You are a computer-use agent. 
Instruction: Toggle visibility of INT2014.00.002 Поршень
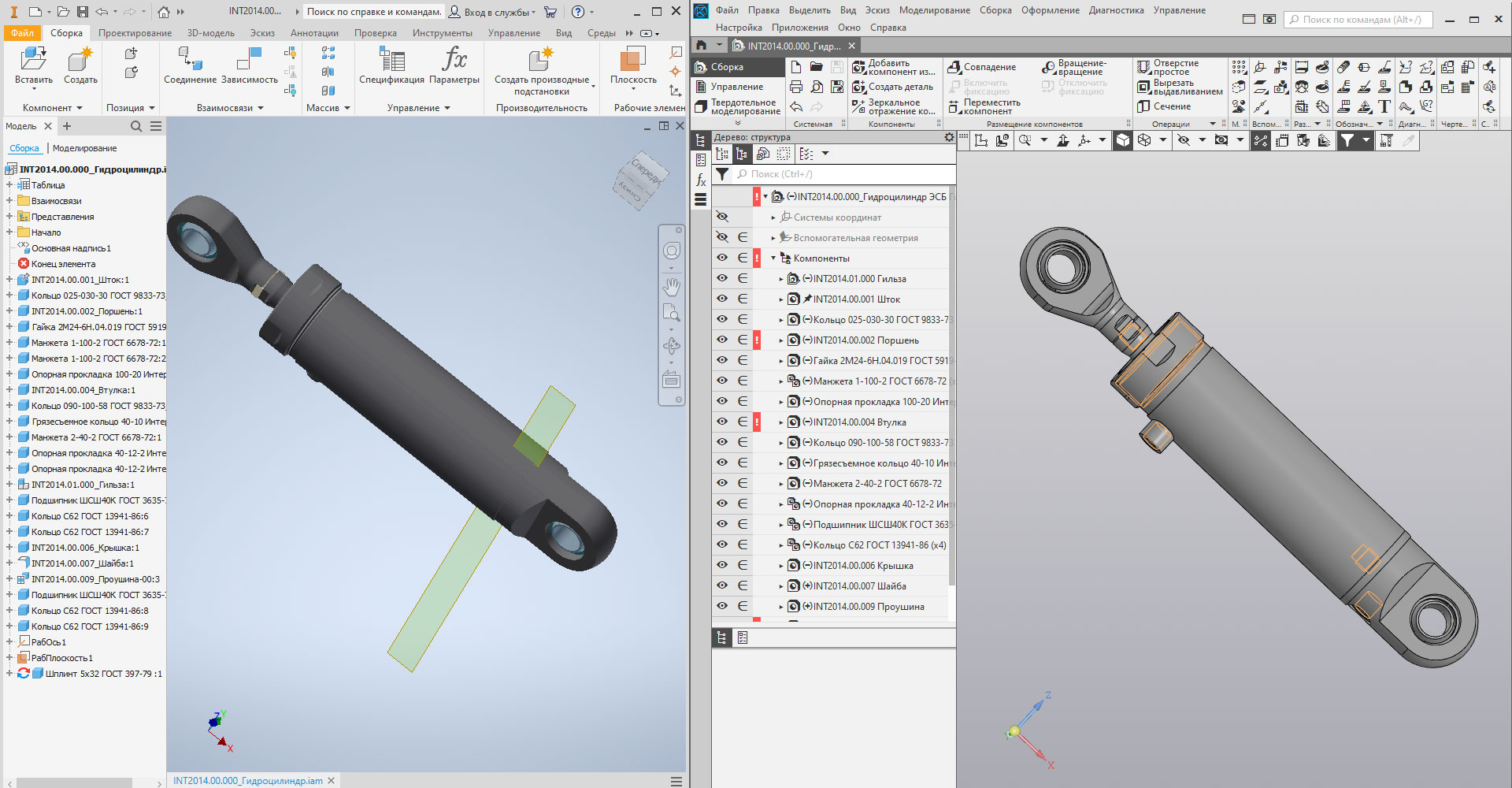click(721, 340)
